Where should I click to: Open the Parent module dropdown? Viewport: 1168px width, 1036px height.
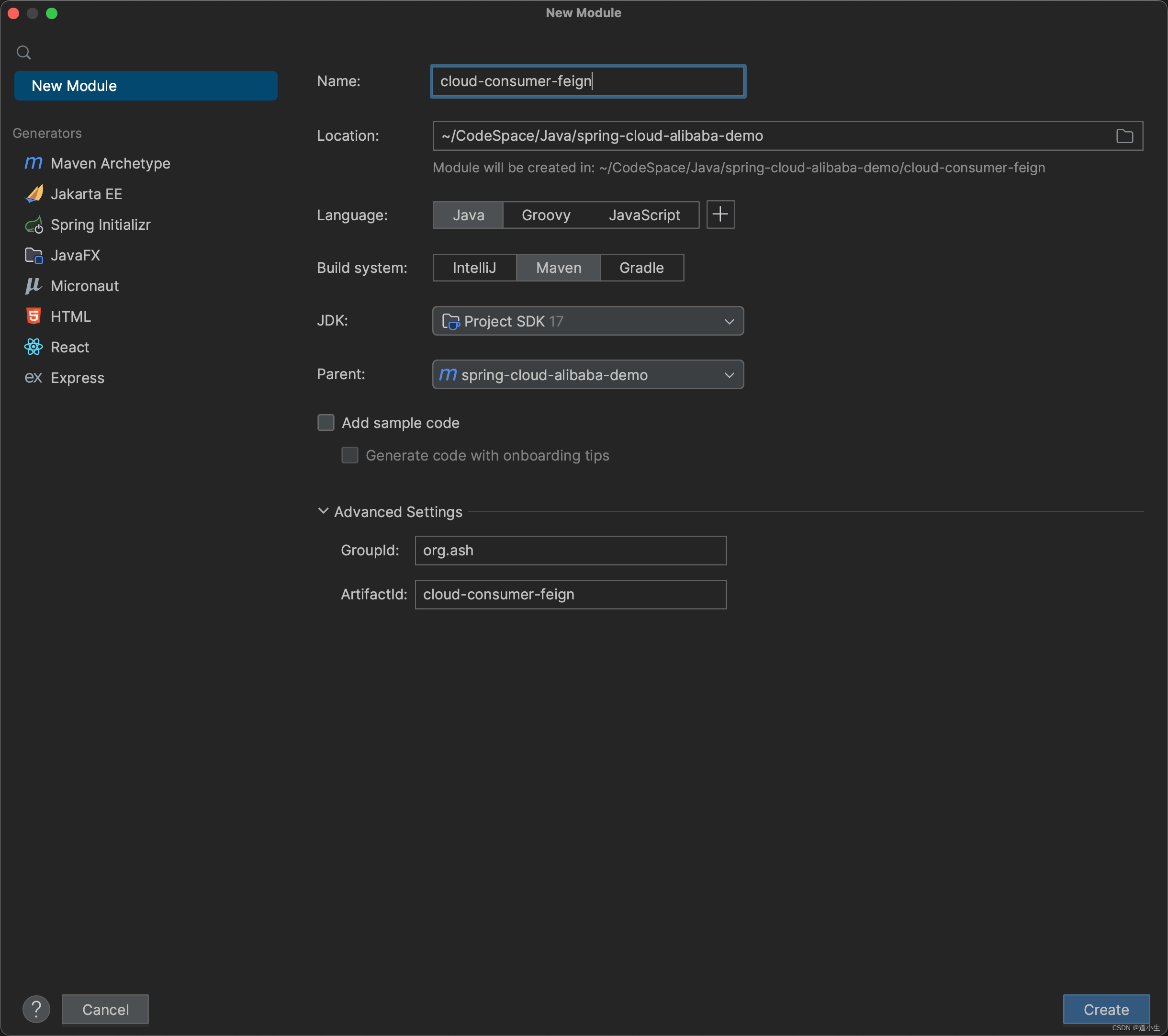[x=587, y=375]
